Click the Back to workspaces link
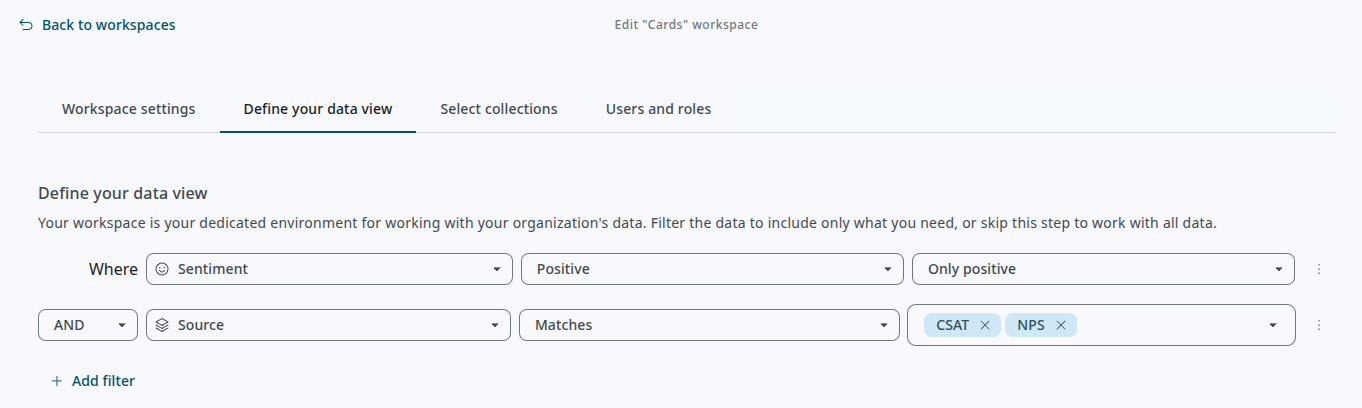Viewport: 1362px width, 408px height. click(x=108, y=25)
